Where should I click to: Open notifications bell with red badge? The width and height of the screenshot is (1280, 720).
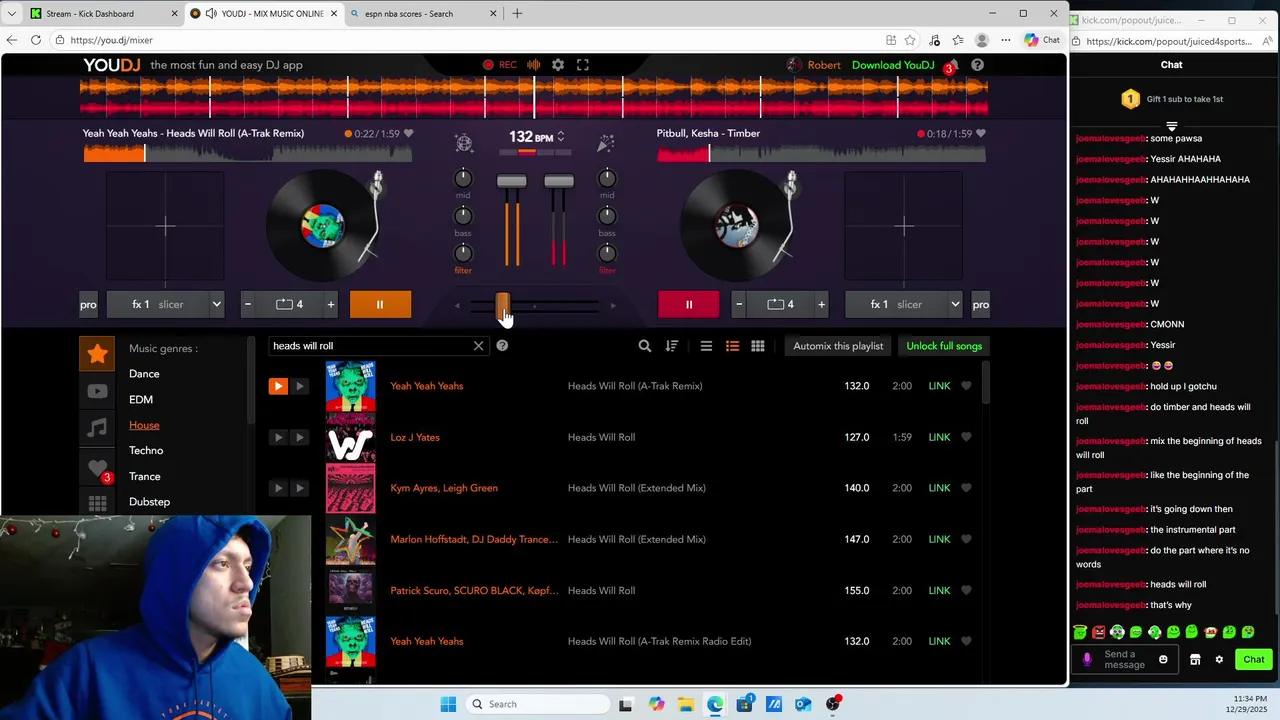tap(951, 66)
